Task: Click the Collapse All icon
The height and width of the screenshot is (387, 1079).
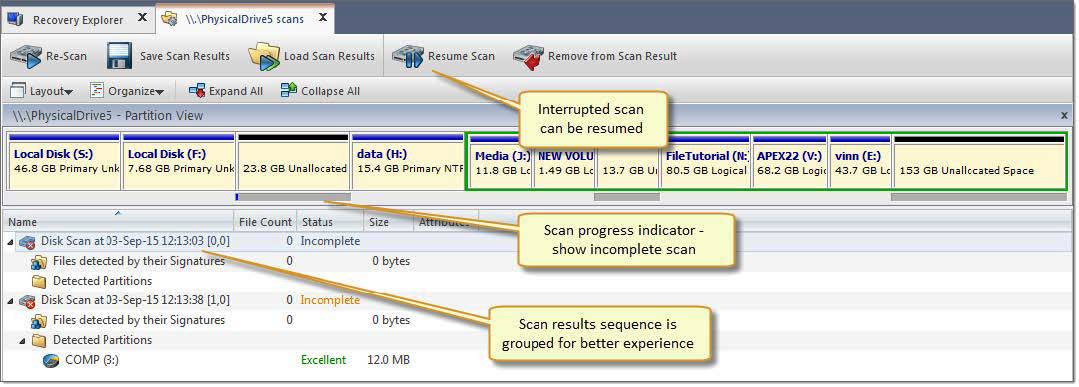Action: (289, 90)
